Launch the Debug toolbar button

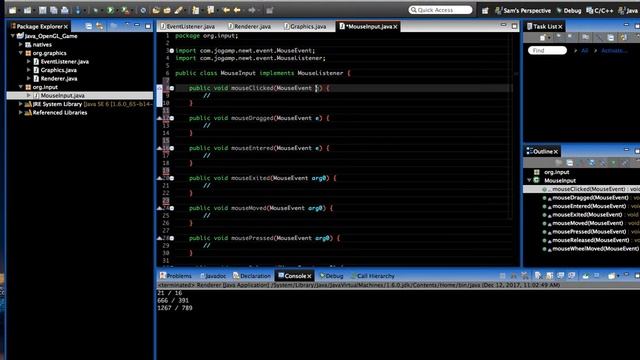coord(96,10)
